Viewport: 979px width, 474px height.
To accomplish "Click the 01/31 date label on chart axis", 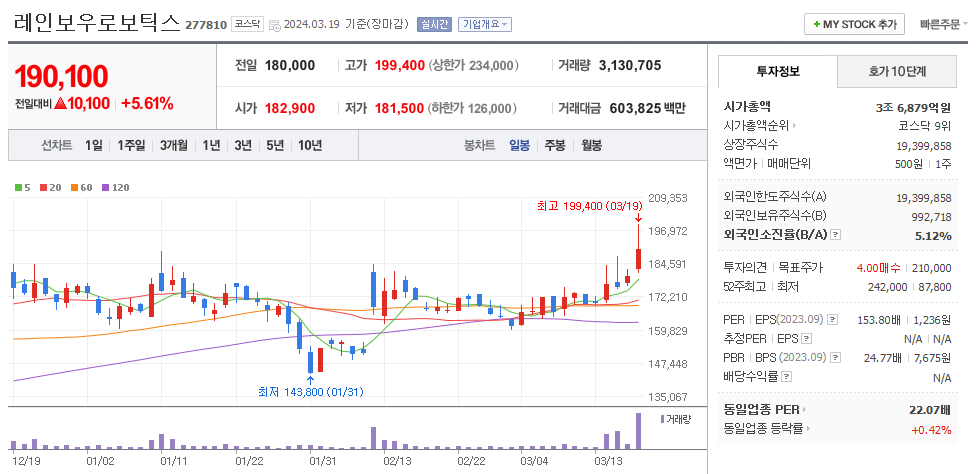I will (x=324, y=461).
